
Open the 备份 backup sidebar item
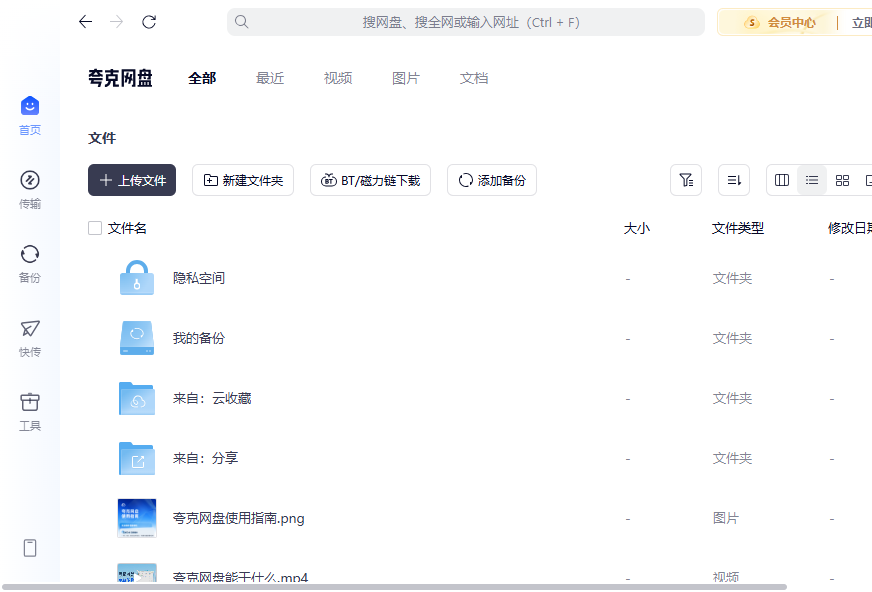29,263
